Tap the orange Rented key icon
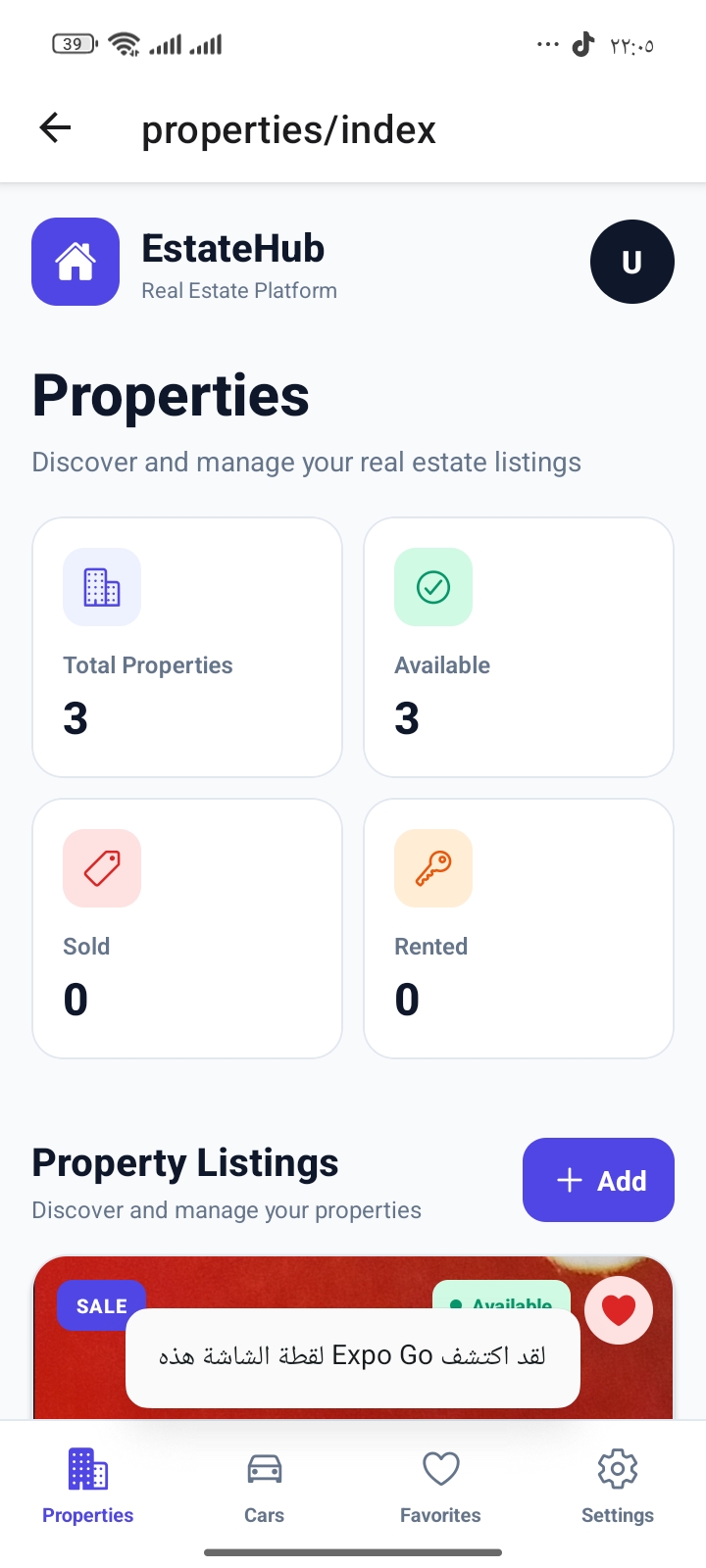This screenshot has height=1568, width=706. 433,868
